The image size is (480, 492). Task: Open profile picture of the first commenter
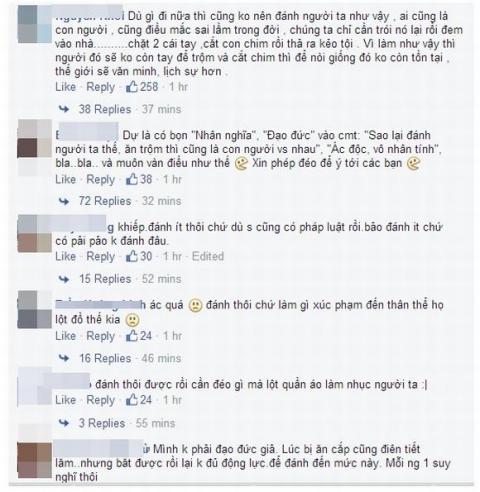click(x=35, y=24)
